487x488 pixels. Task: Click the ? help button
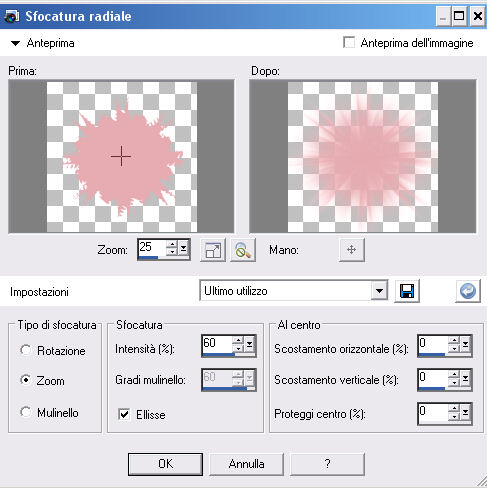327,464
